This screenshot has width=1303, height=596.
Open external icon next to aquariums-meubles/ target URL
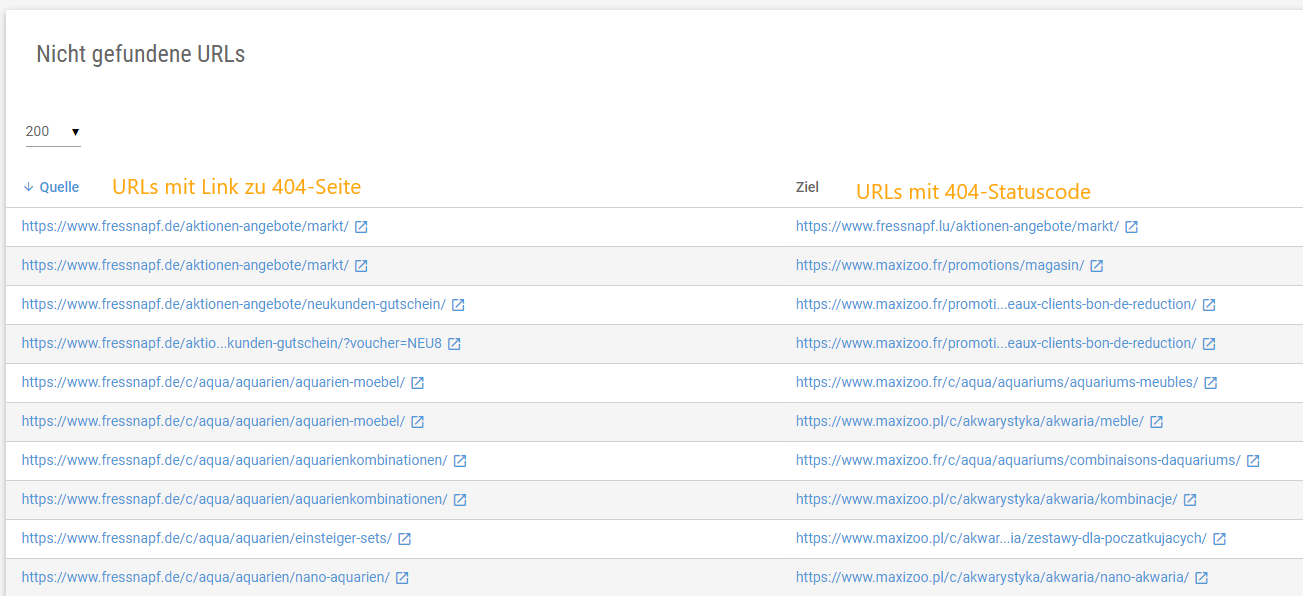coord(1210,383)
